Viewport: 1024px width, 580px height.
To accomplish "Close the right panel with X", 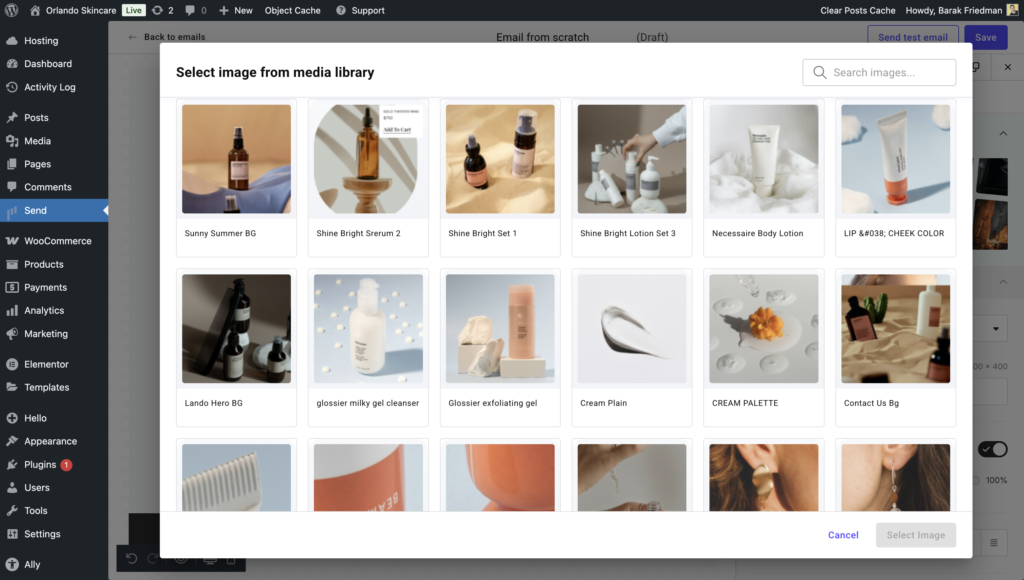I will point(1008,67).
